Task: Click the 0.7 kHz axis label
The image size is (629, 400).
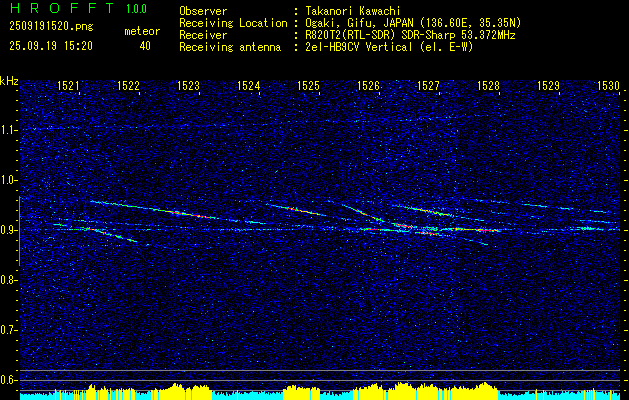Action: (x=9, y=330)
